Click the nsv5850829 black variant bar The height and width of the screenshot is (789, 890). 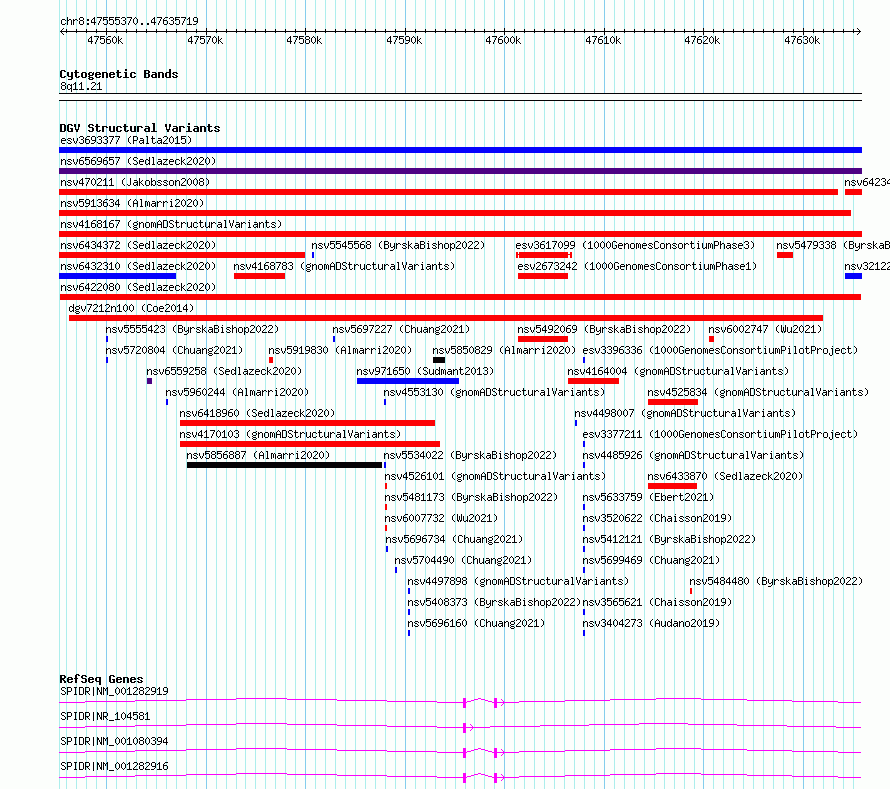(x=439, y=360)
